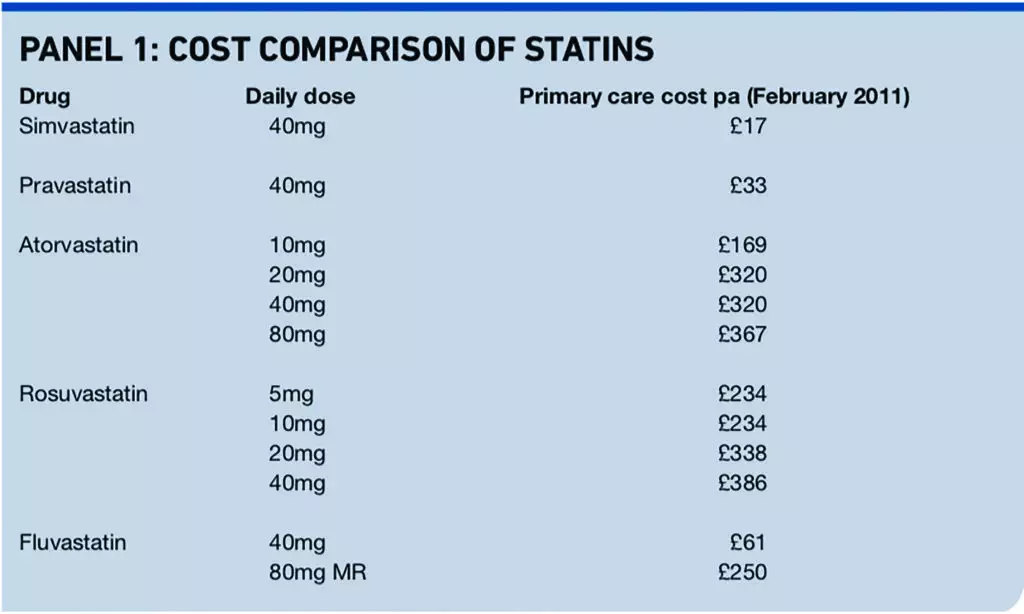The height and width of the screenshot is (614, 1024).
Task: Click the 'Daily dose' column header
Action: pos(300,97)
